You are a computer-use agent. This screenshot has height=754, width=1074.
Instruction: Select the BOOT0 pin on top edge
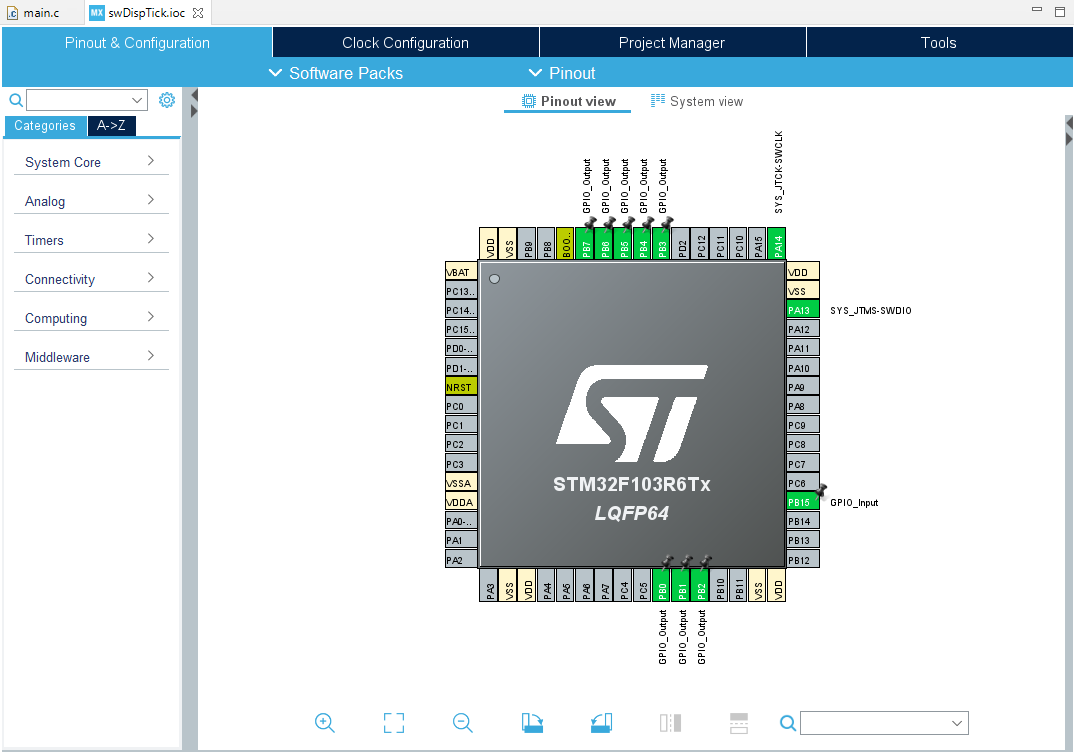(566, 244)
